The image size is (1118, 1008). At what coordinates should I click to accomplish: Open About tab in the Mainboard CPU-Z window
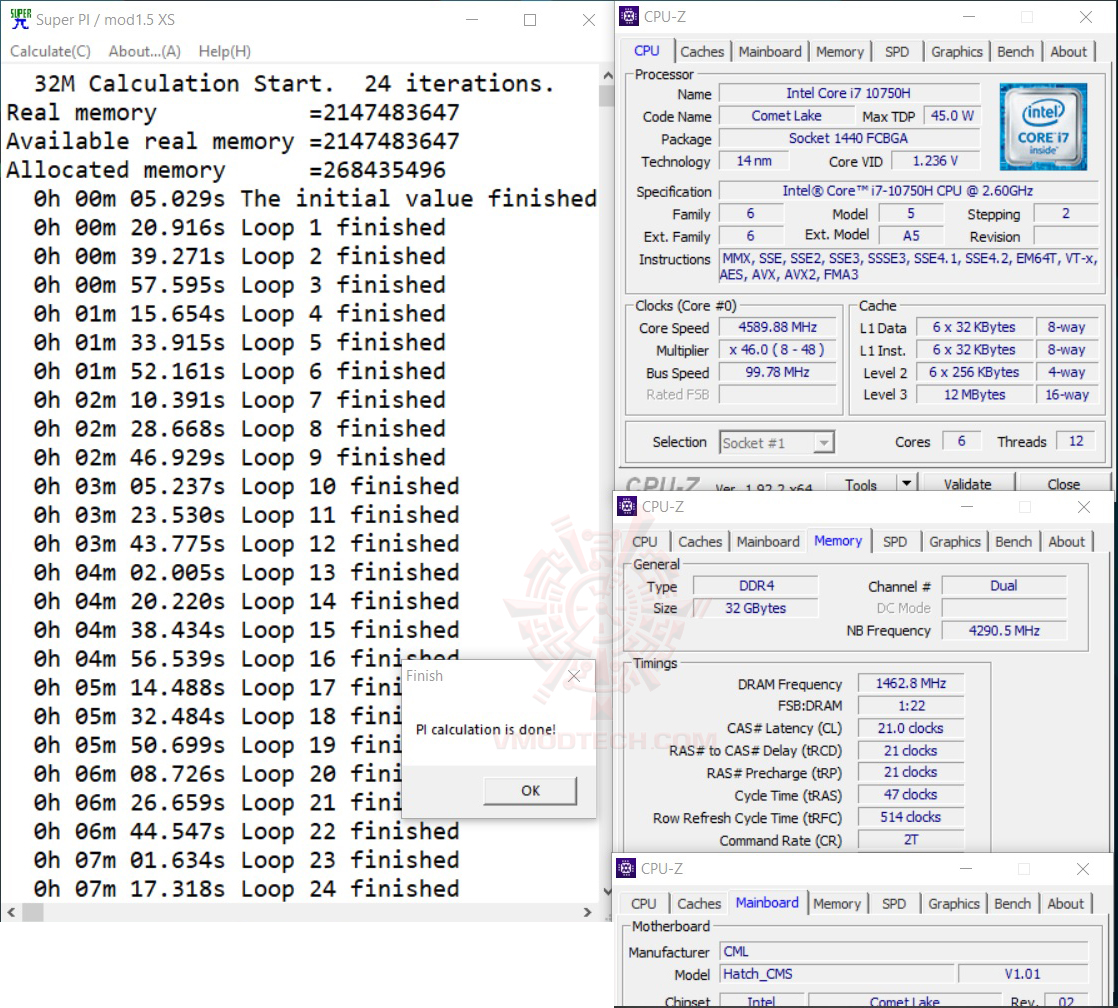1065,904
